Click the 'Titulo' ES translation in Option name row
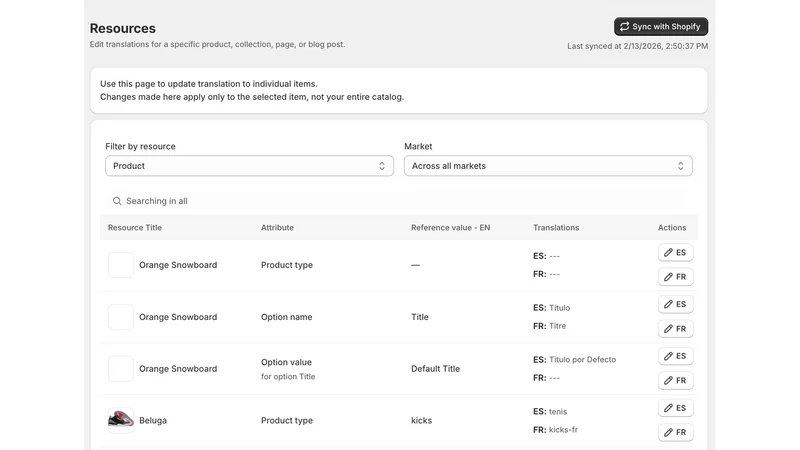The width and height of the screenshot is (800, 450). click(559, 308)
